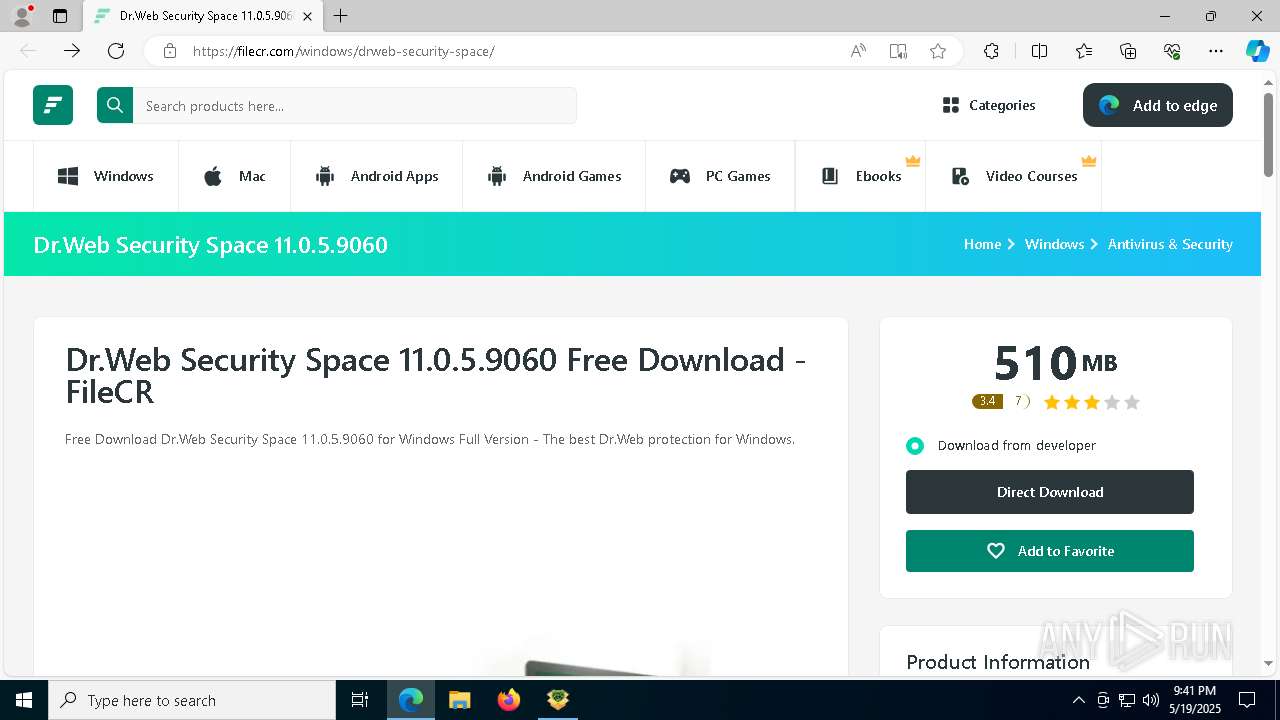The height and width of the screenshot is (720, 1280).
Task: Select the Download from developer radio button
Action: 915,446
